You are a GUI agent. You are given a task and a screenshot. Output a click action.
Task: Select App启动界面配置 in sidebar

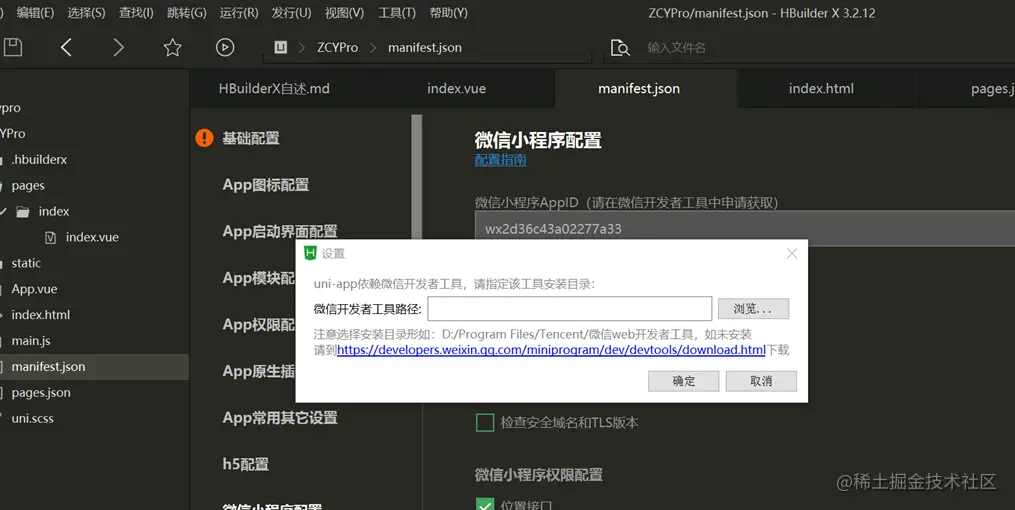pyautogui.click(x=280, y=231)
